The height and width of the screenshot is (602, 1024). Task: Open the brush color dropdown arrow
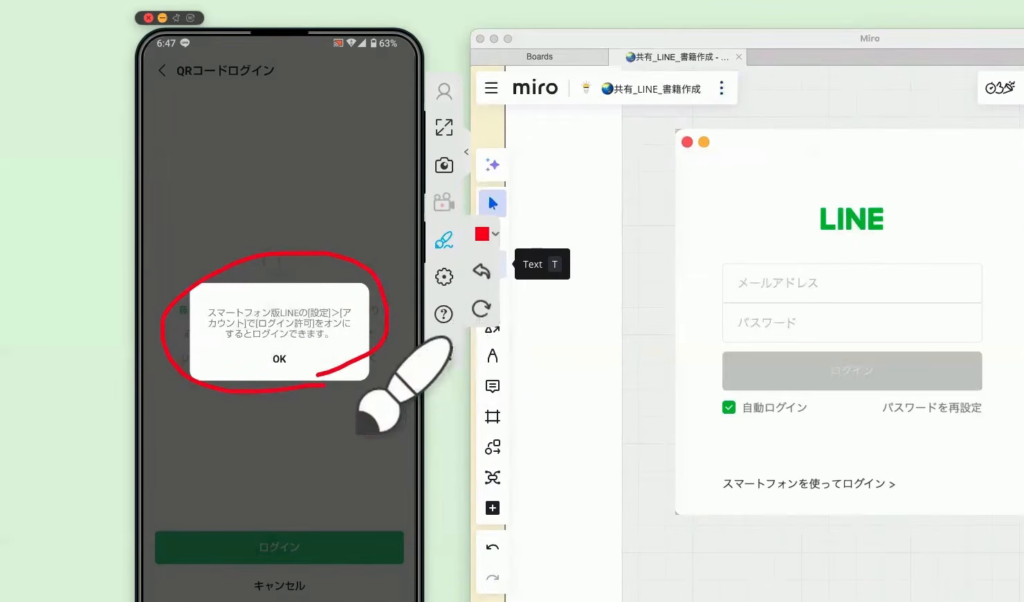pos(496,234)
